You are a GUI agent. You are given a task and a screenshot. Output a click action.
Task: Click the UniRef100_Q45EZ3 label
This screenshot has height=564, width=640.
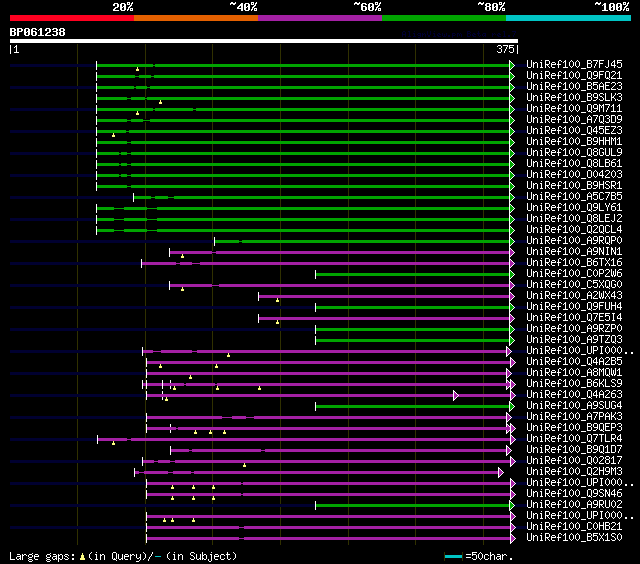tap(574, 131)
